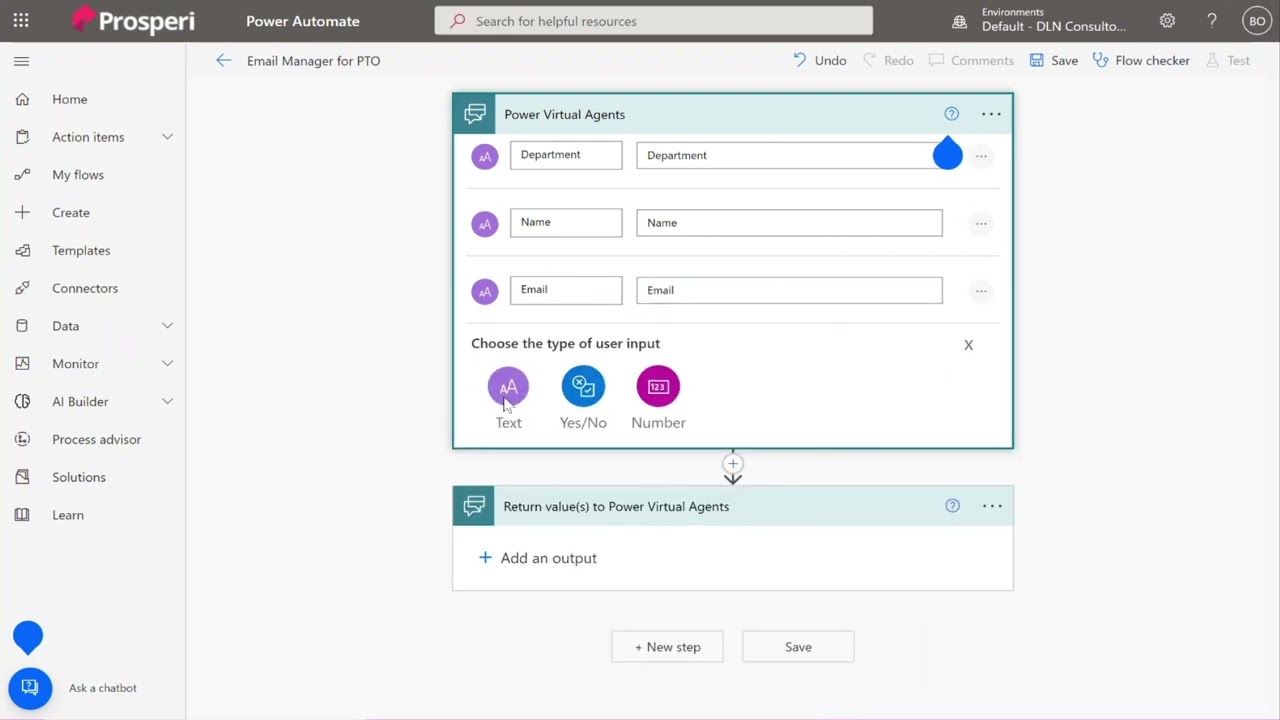
Task: Click the Email row text type icon
Action: [x=485, y=291]
